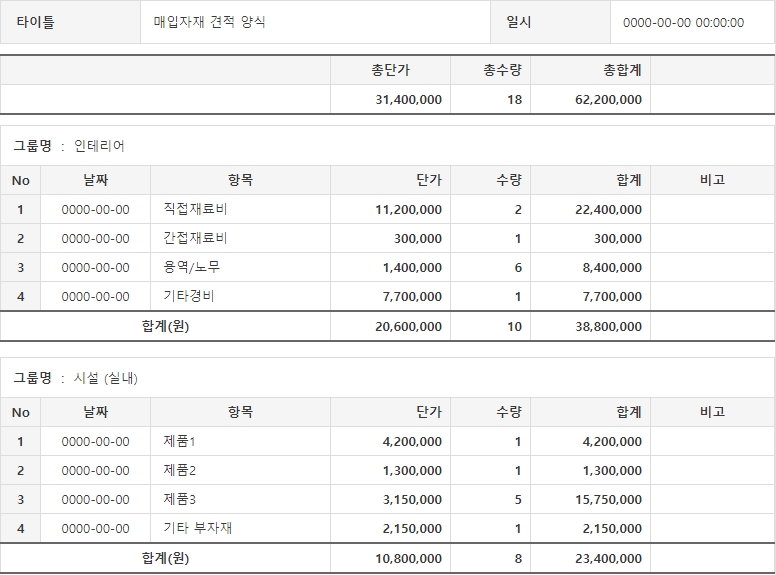The width and height of the screenshot is (776, 575).
Task: Select the 제품2 item cell
Action: click(x=241, y=470)
